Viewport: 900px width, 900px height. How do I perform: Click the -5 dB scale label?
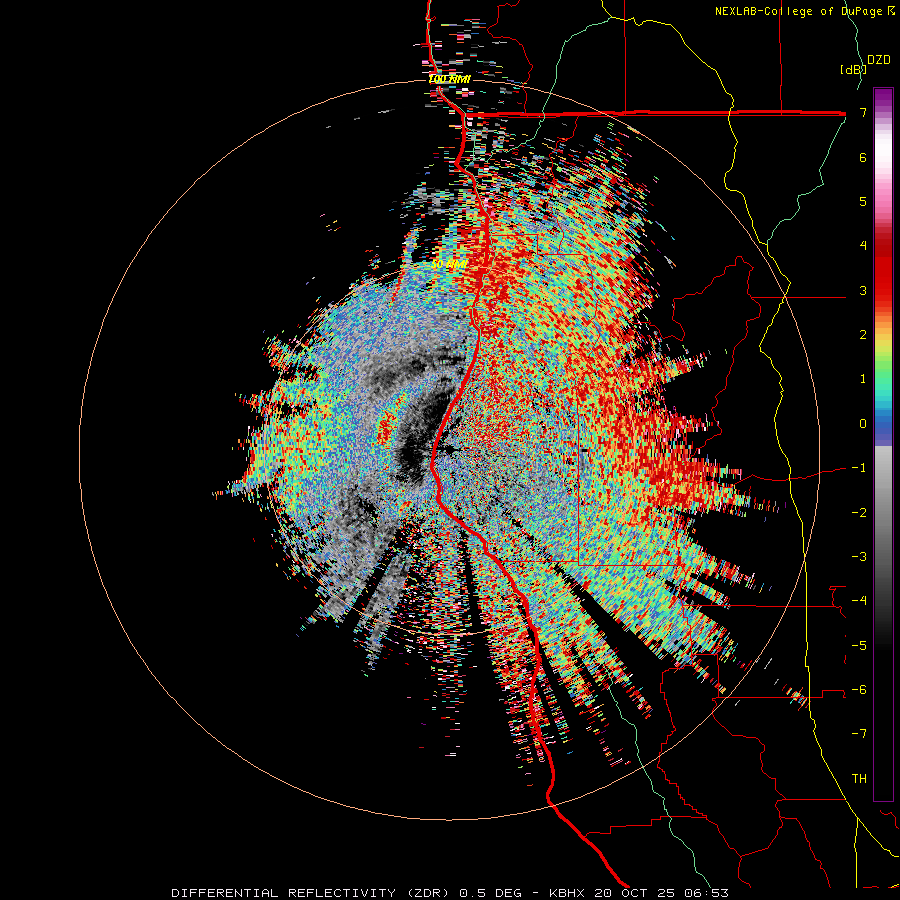[859, 645]
